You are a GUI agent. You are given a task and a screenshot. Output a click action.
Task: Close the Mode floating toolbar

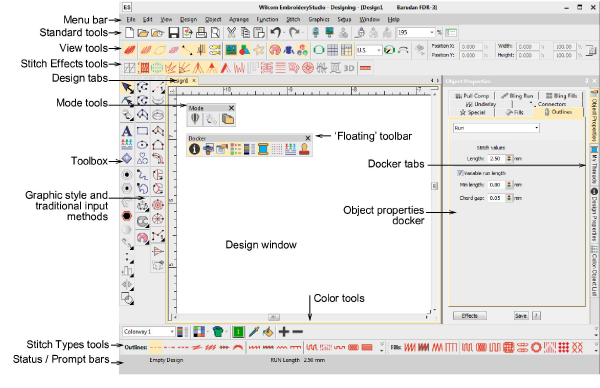point(231,108)
